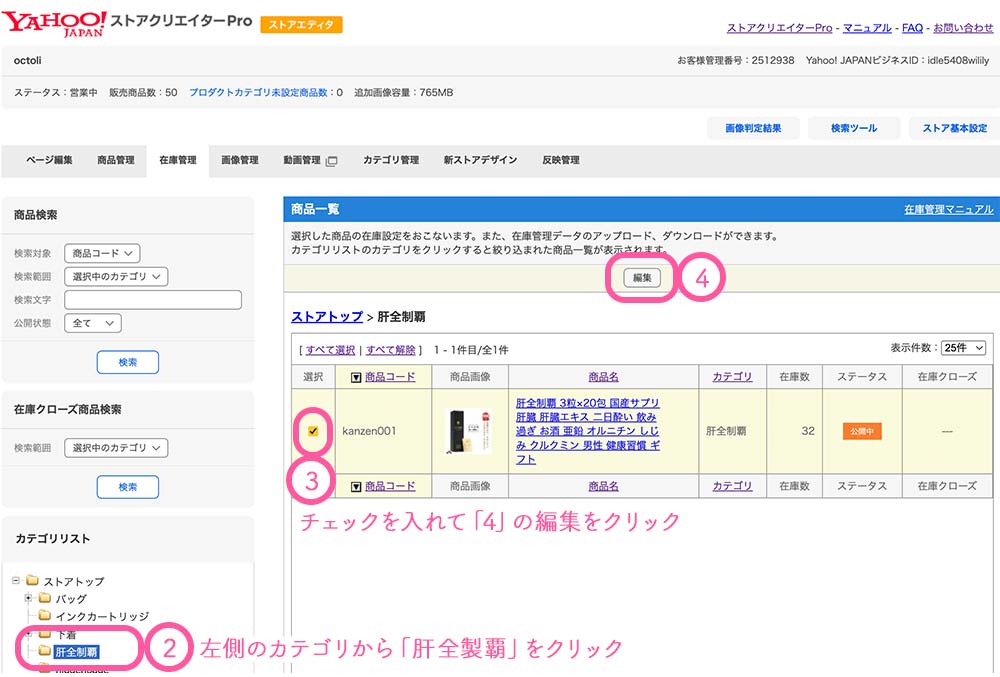1000x677 pixels.
Task: Click the バッグ folder icon
Action: [x=44, y=598]
